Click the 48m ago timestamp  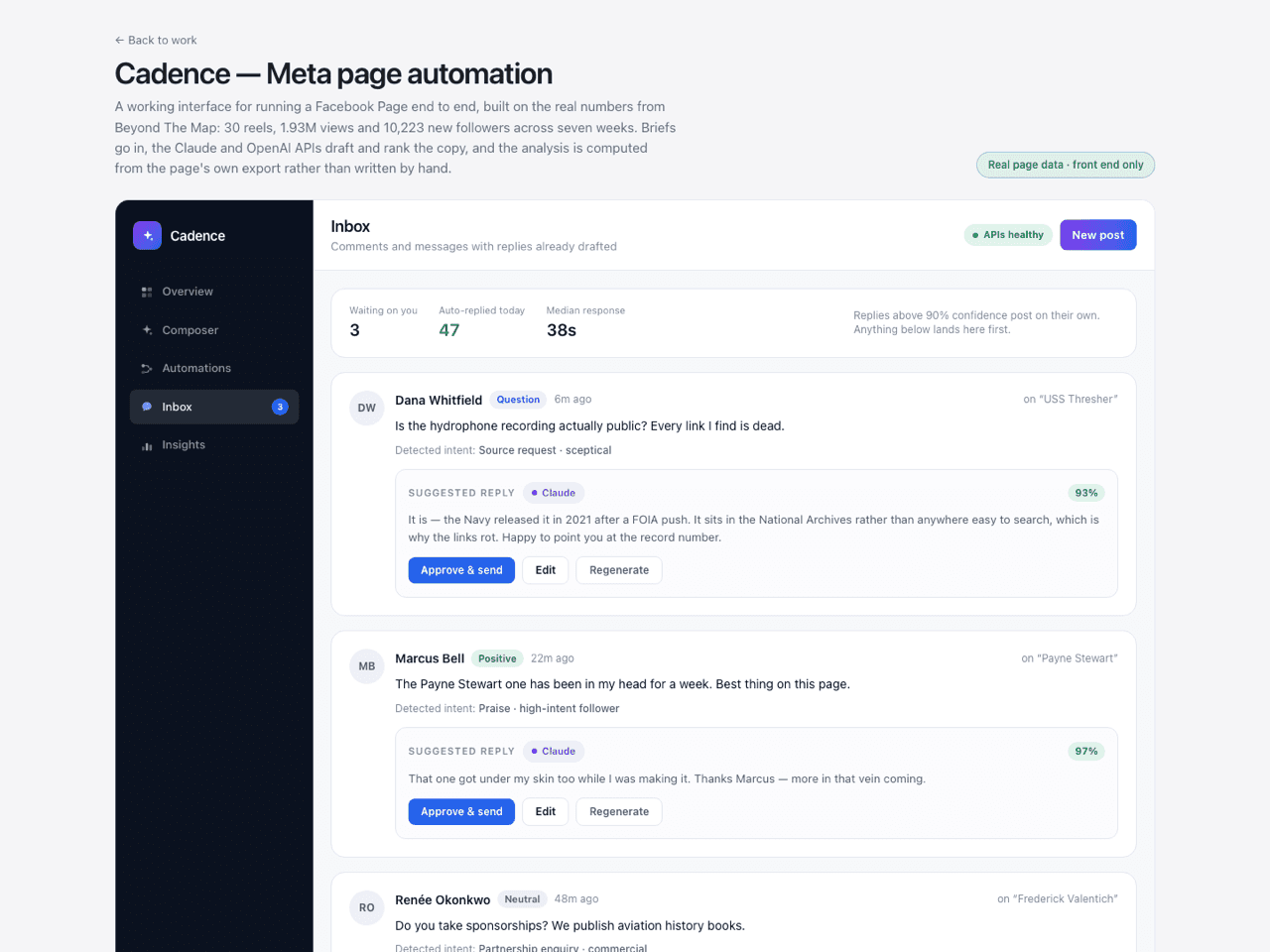[x=576, y=899]
